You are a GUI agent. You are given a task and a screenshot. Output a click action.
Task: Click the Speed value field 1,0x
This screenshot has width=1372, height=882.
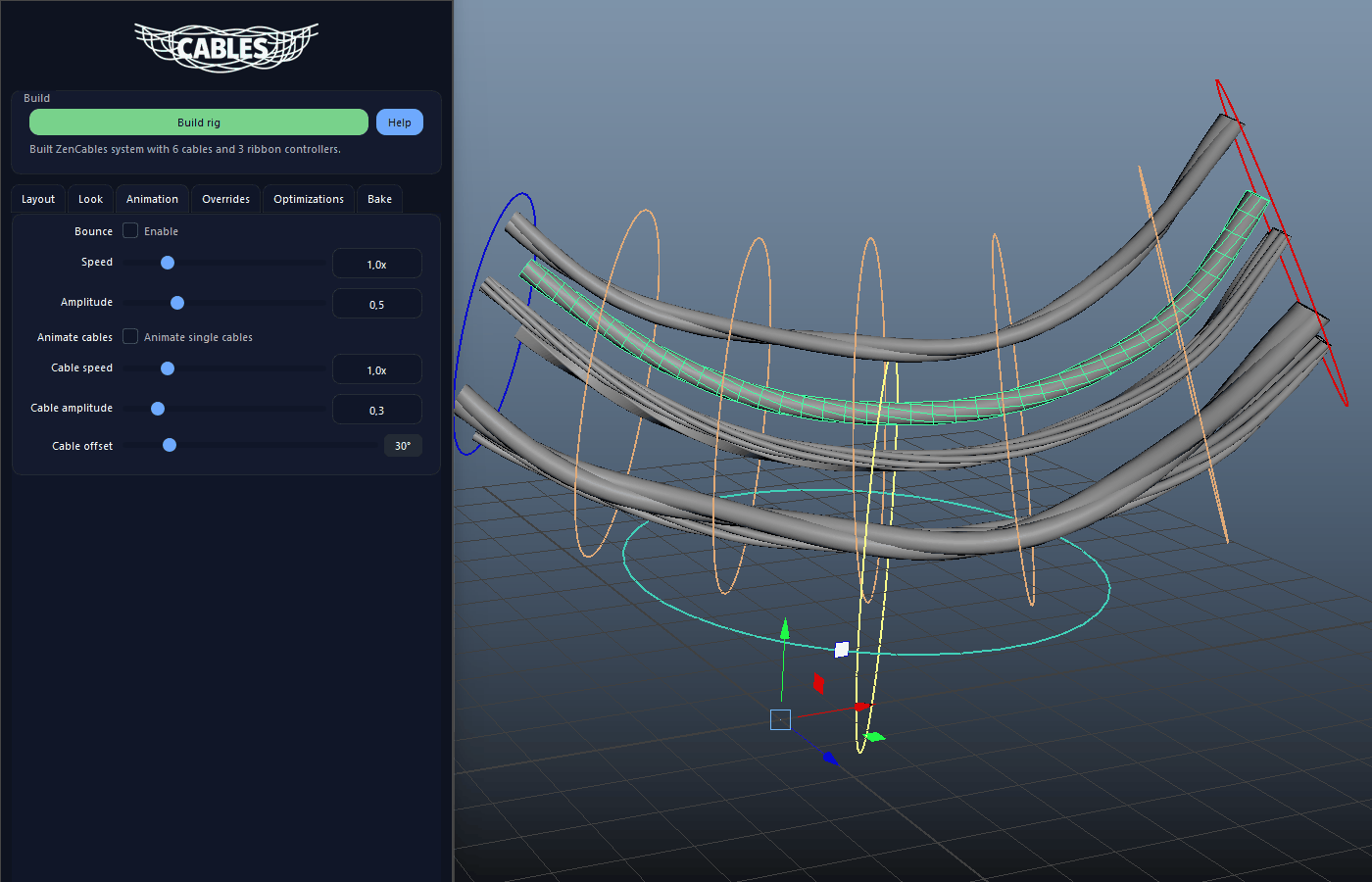point(377,264)
